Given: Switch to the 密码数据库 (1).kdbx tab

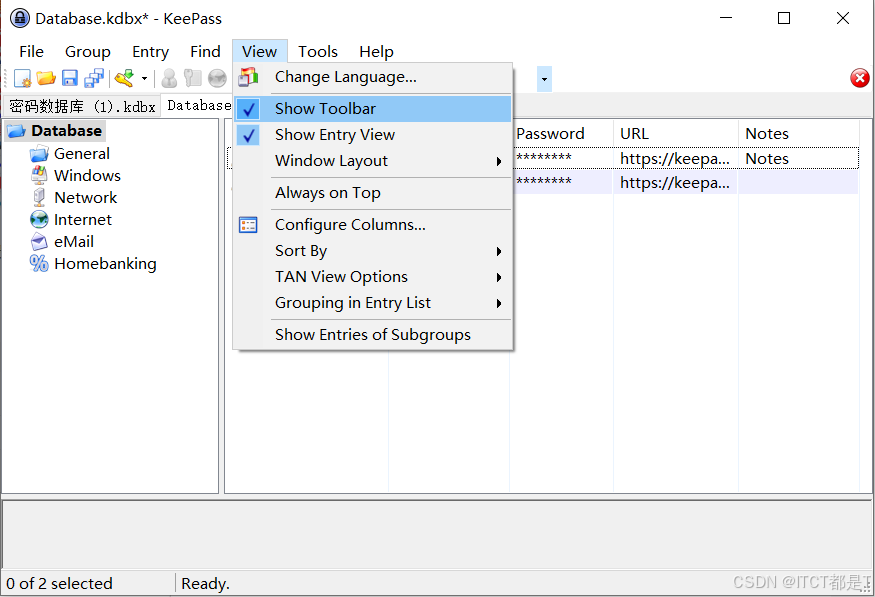Looking at the screenshot, I should click(x=82, y=106).
